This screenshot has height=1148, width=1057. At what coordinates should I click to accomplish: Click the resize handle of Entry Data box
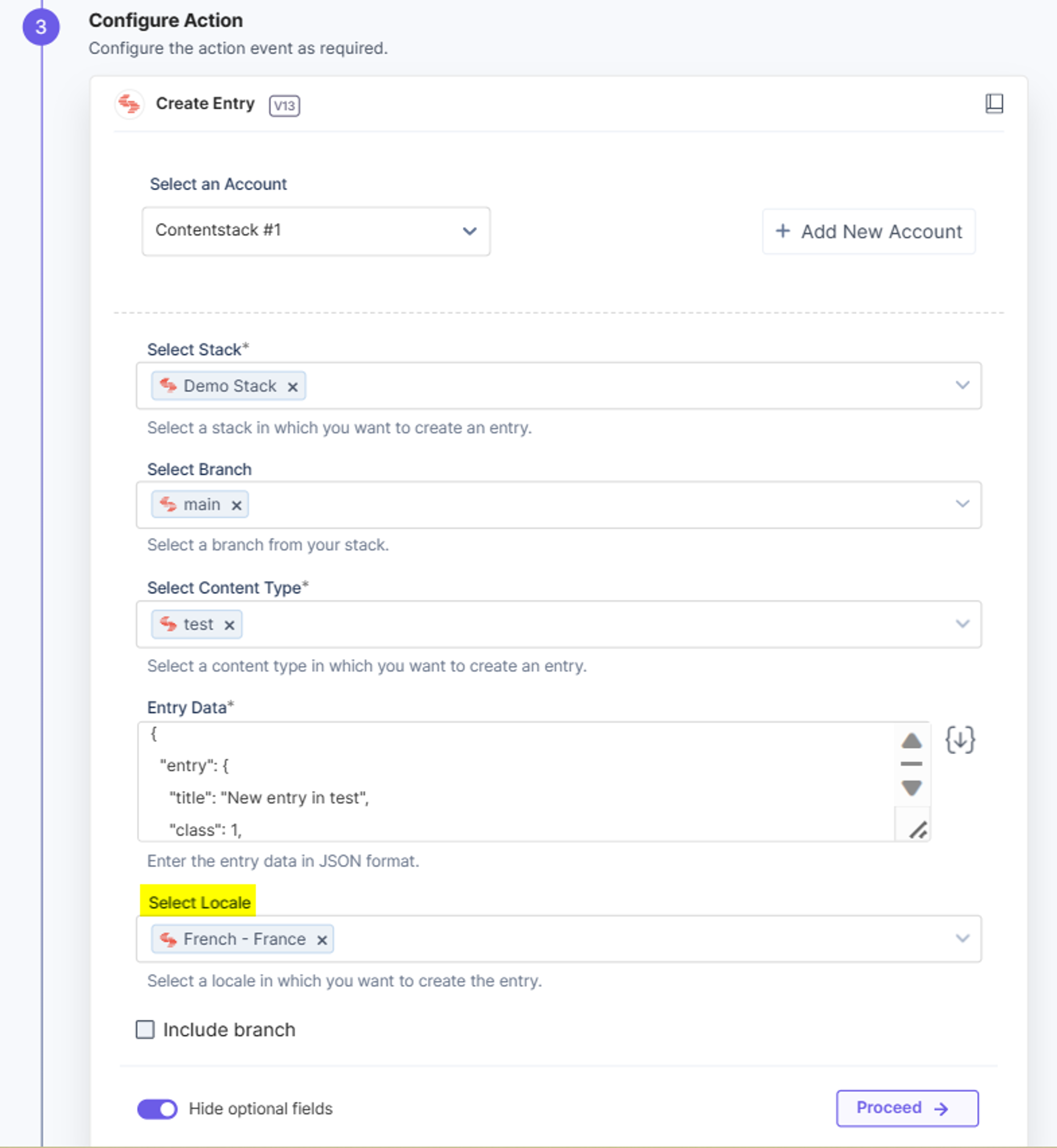point(918,830)
